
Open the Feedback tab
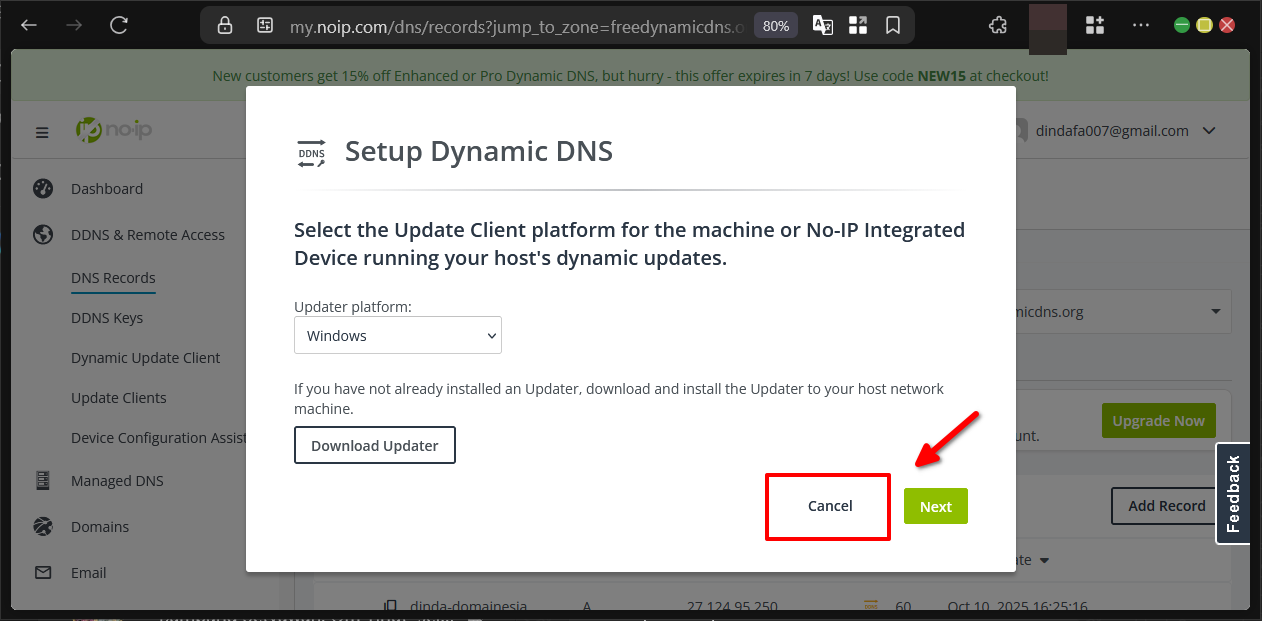click(1233, 493)
